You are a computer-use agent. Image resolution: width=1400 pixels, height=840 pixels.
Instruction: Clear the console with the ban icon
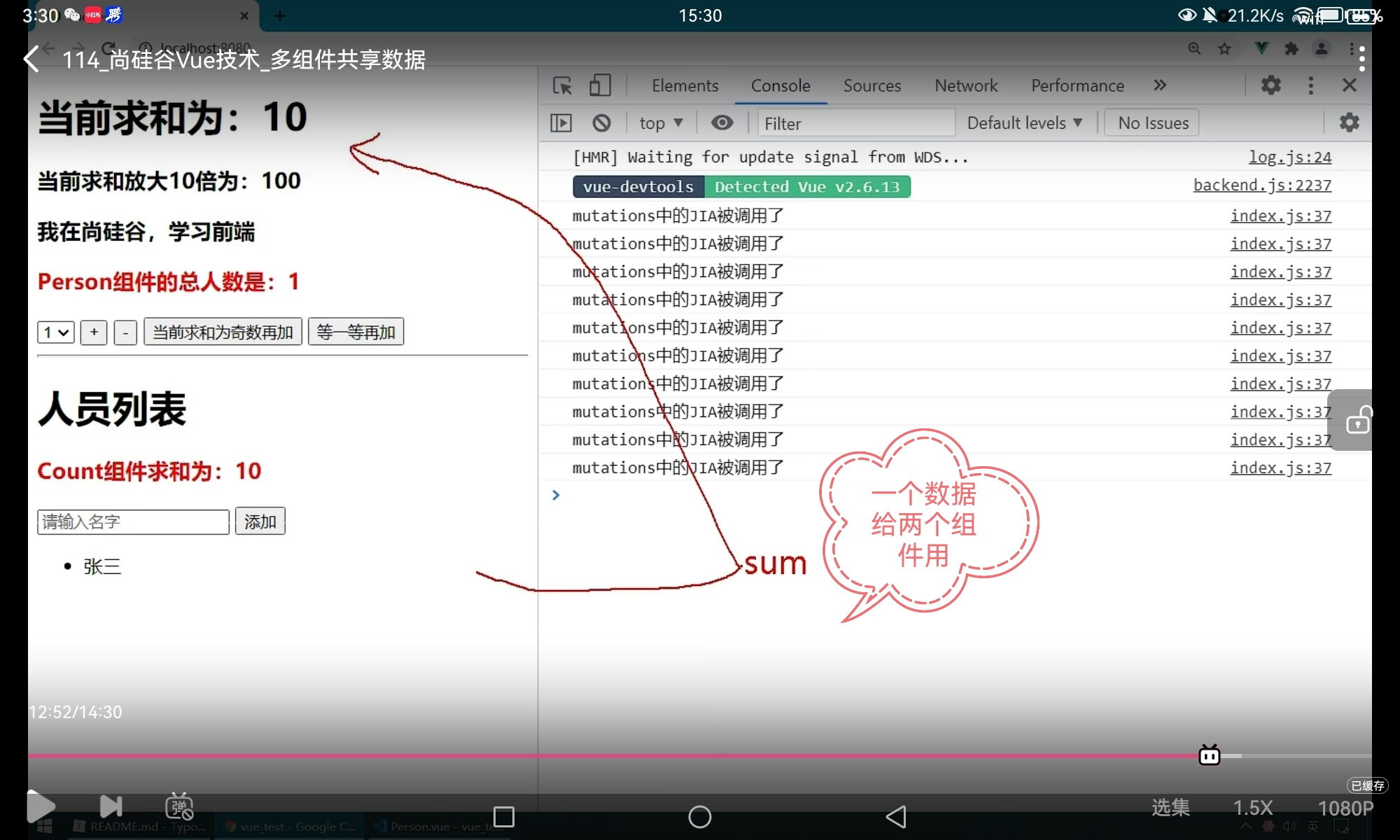pyautogui.click(x=601, y=123)
